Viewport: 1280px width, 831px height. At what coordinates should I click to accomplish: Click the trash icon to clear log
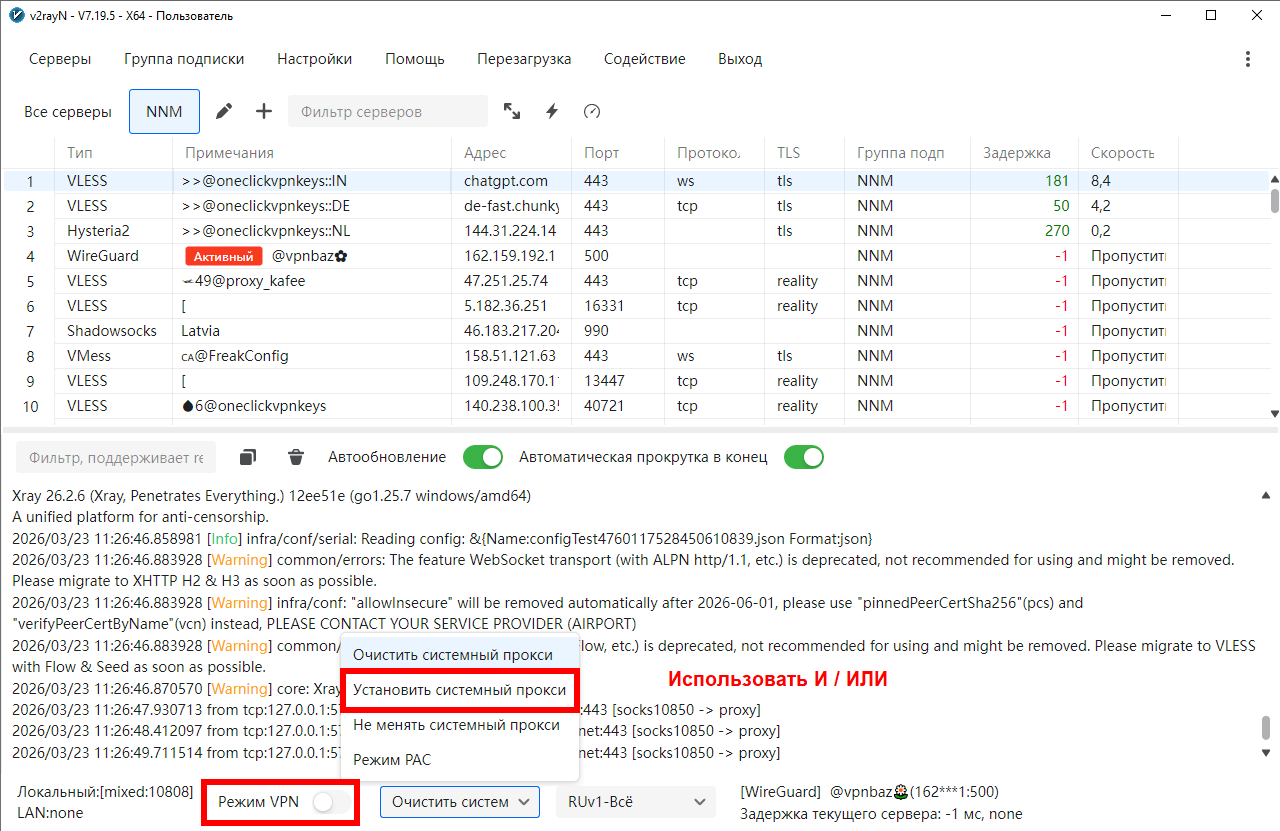coord(296,457)
